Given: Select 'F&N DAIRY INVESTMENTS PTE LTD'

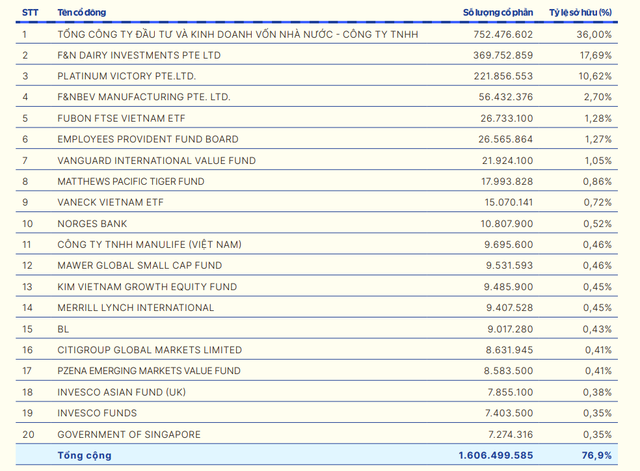Looking at the screenshot, I should tap(139, 55).
